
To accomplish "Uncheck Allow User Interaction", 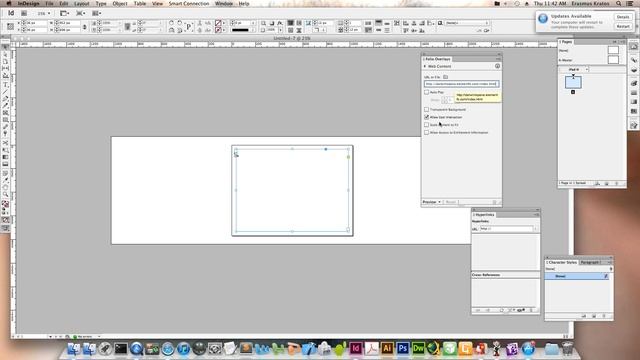I will click(427, 117).
